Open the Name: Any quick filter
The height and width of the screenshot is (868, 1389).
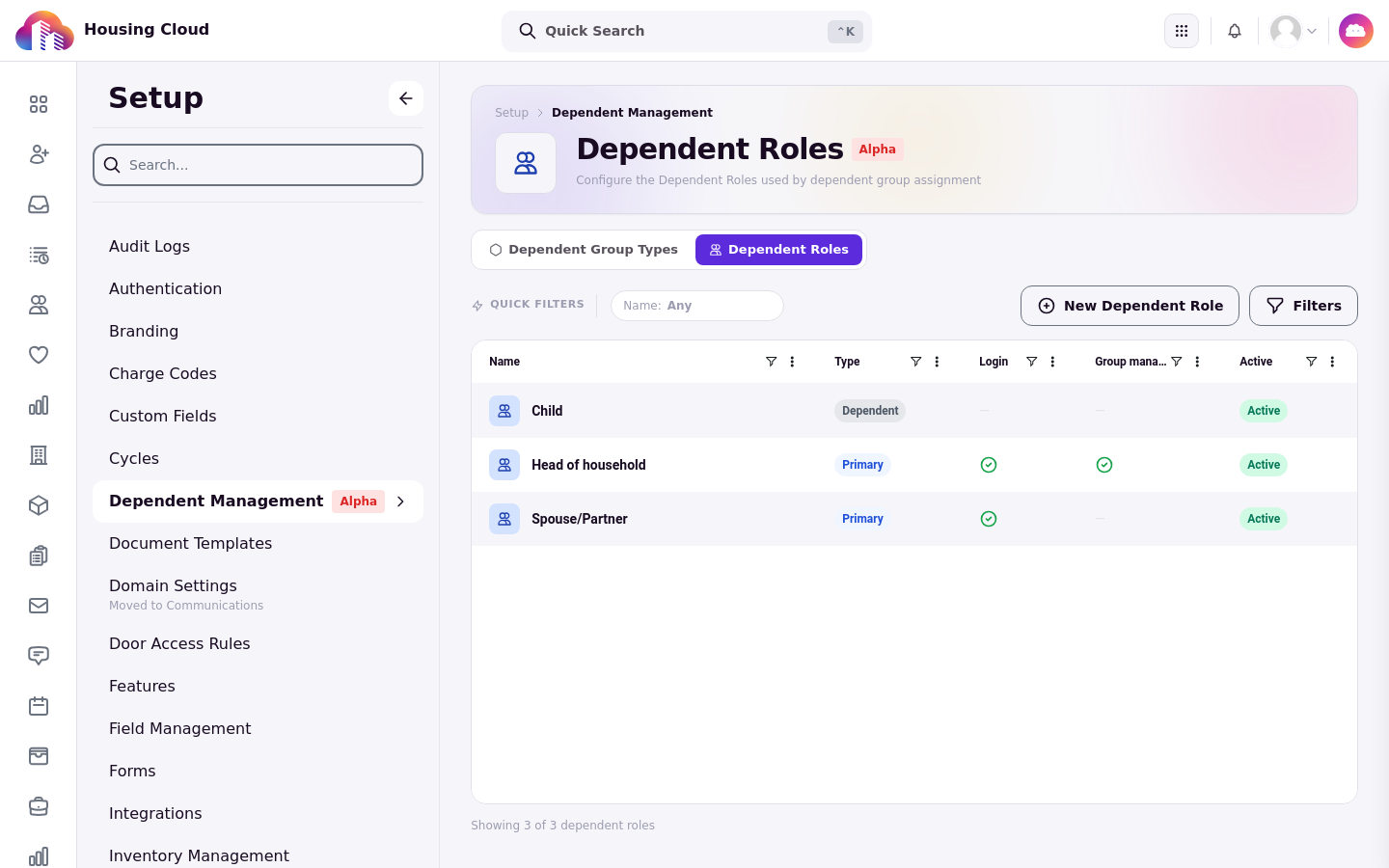coord(696,306)
